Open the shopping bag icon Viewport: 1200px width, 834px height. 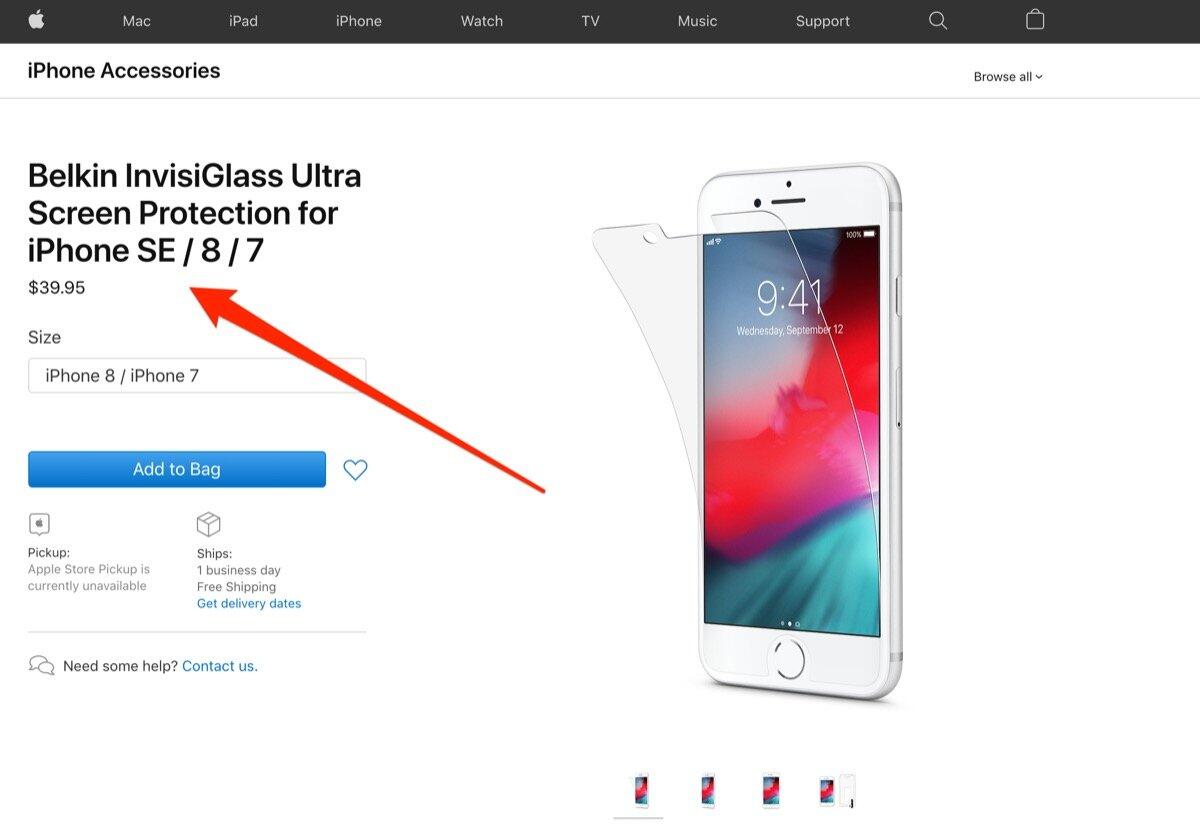point(1035,19)
